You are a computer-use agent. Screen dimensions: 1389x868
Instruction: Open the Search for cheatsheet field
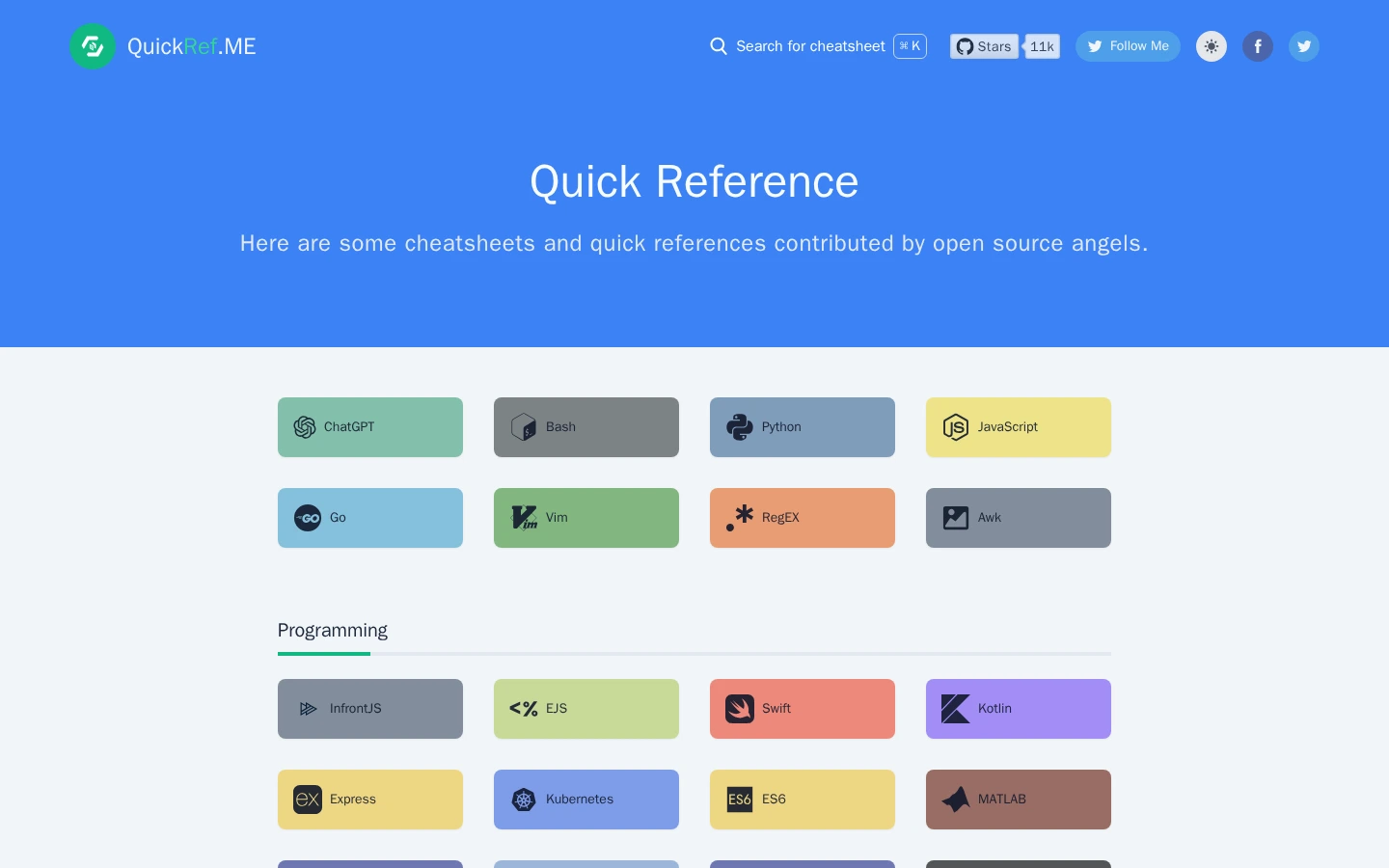(818, 46)
